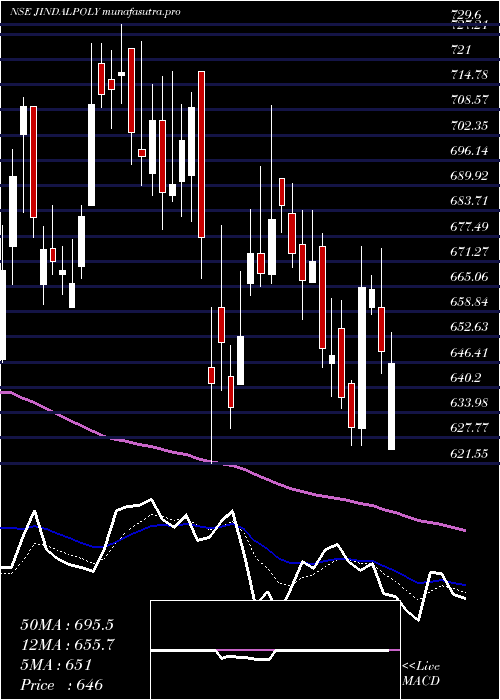Click the 689.92 price label
This screenshot has height=700, width=500.
[x=469, y=176]
